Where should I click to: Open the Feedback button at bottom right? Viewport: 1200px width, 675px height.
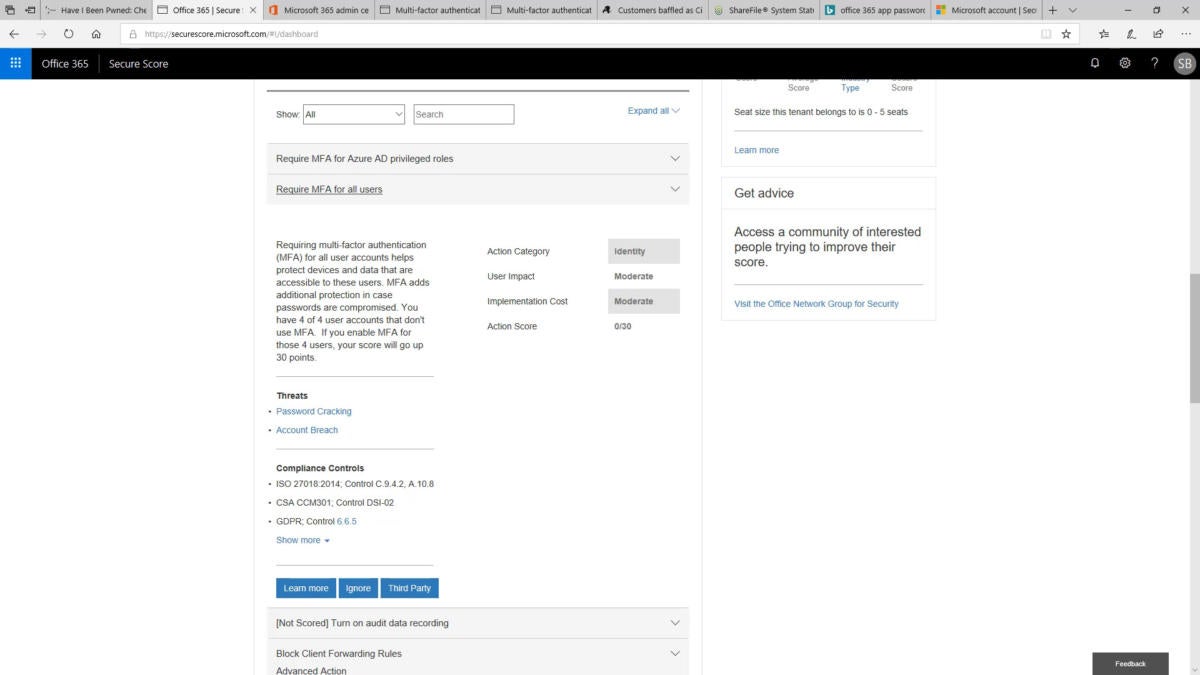[x=1130, y=664]
